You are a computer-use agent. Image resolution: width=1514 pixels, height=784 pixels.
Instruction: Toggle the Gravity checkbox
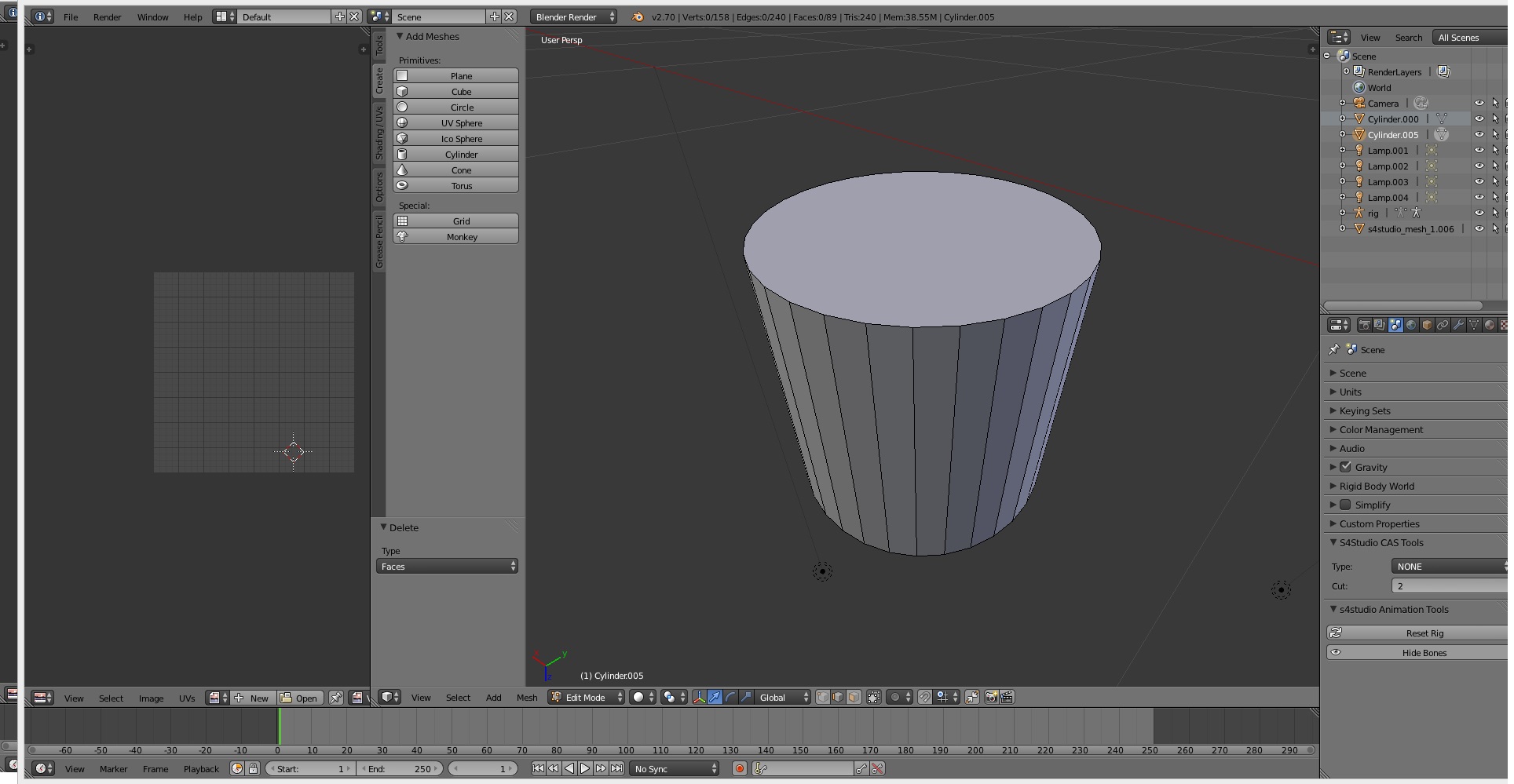[1346, 467]
